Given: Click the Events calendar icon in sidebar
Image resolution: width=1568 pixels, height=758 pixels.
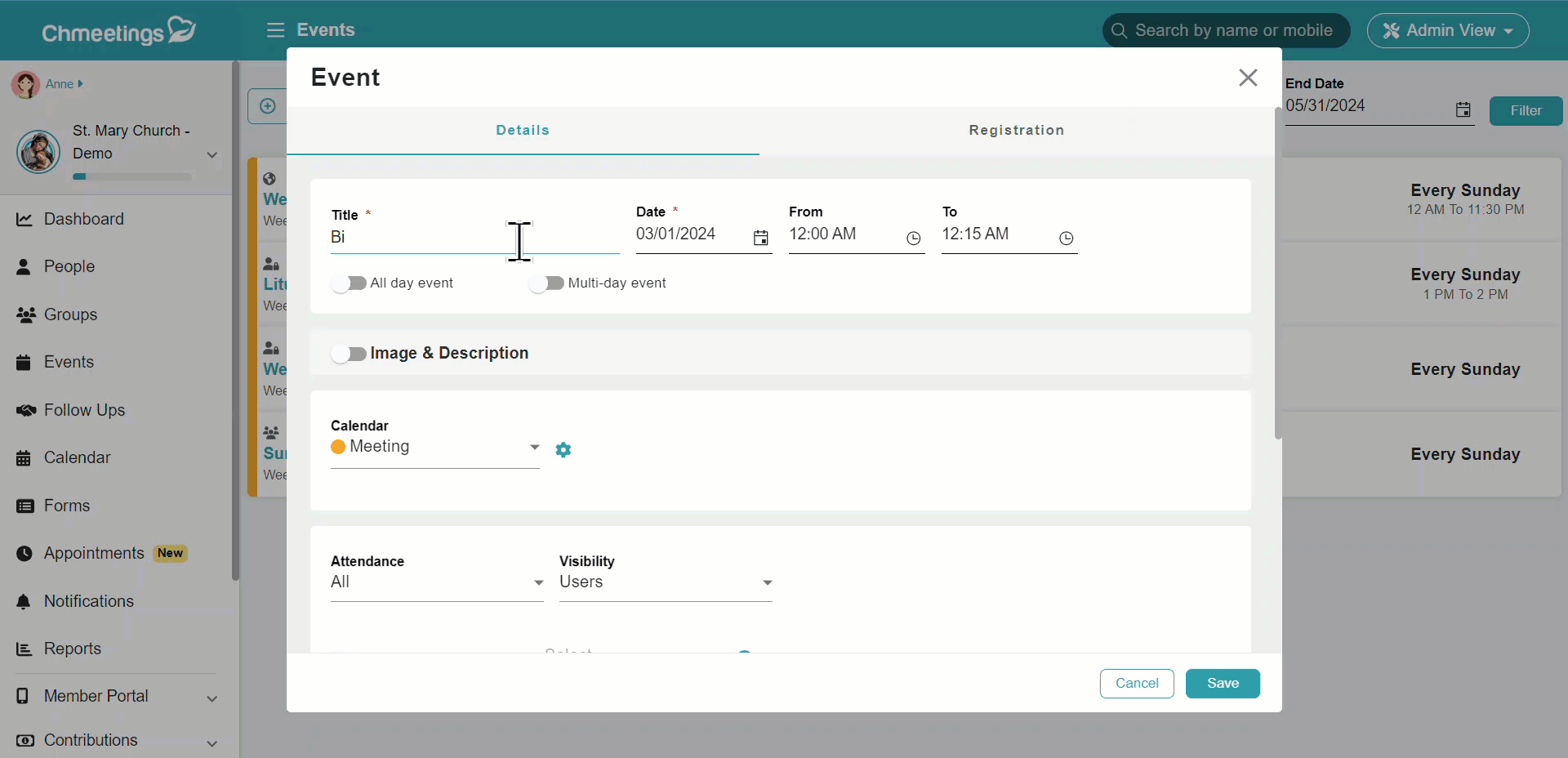Looking at the screenshot, I should 24,363.
